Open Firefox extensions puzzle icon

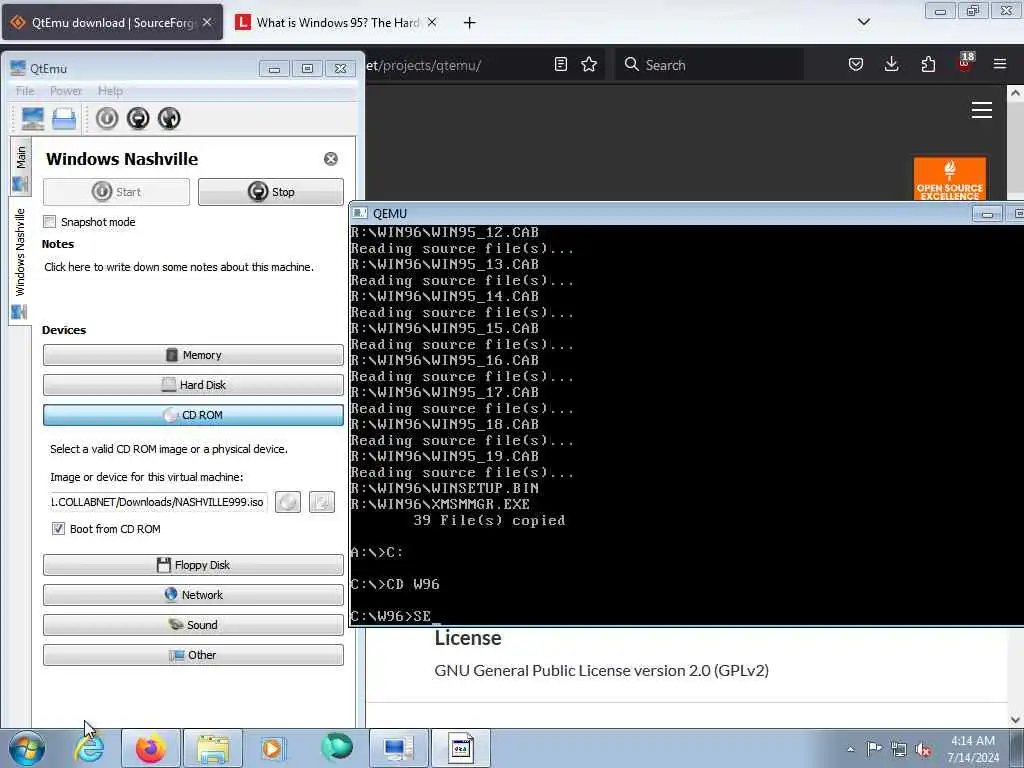point(928,65)
